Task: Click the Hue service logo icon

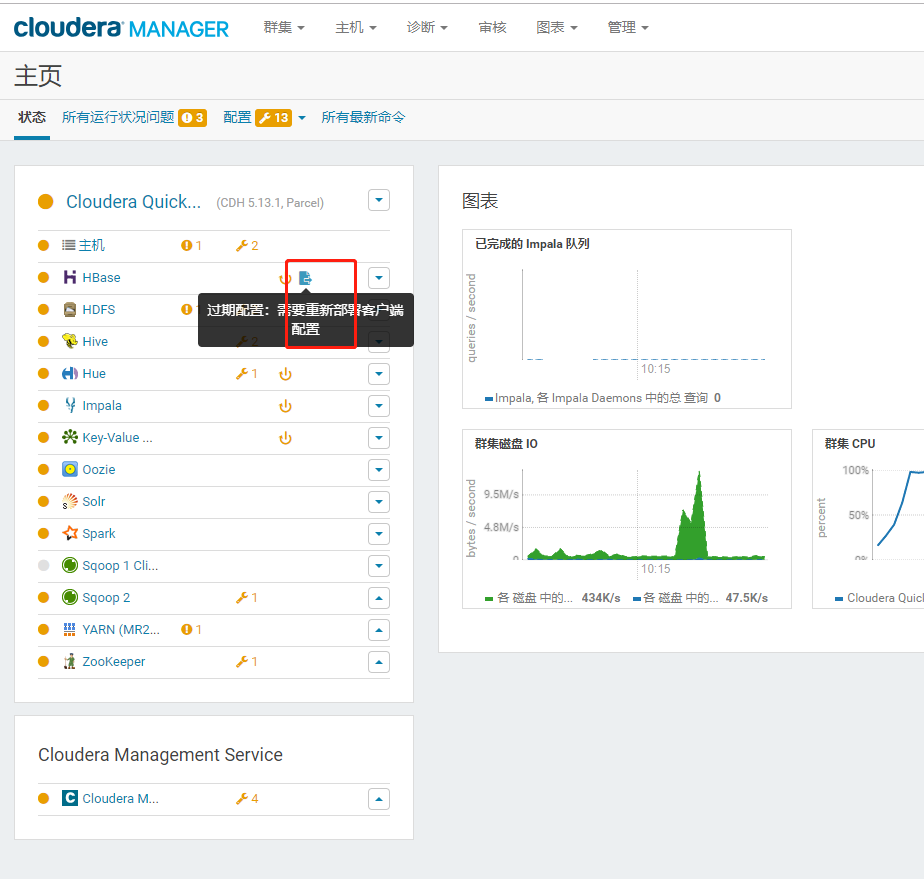Action: click(x=70, y=374)
